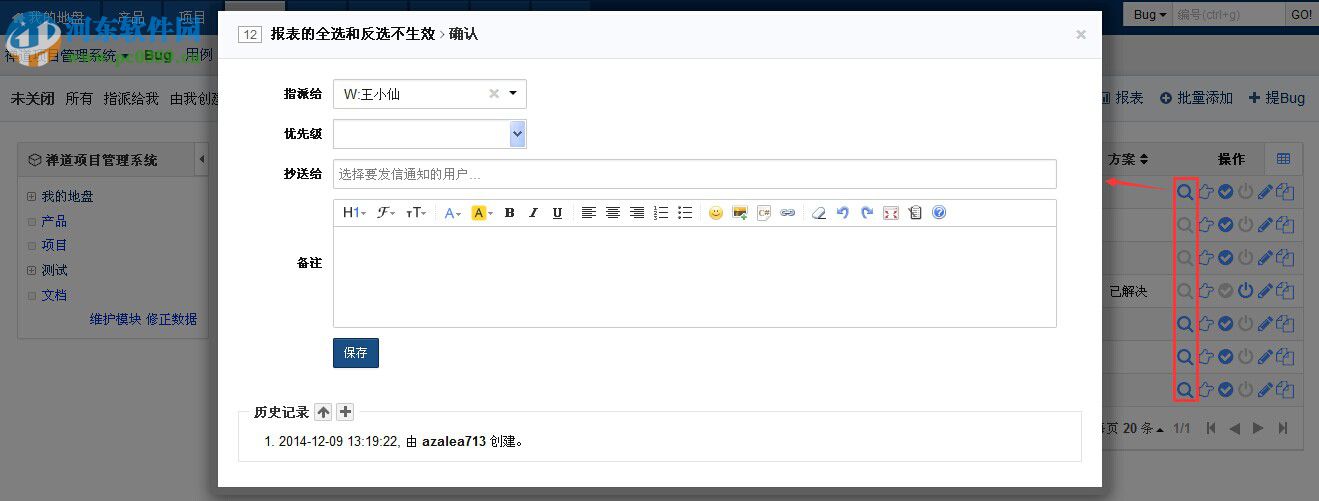This screenshot has width=1319, height=501.
Task: Toggle history details with the plus button
Action: coord(345,412)
